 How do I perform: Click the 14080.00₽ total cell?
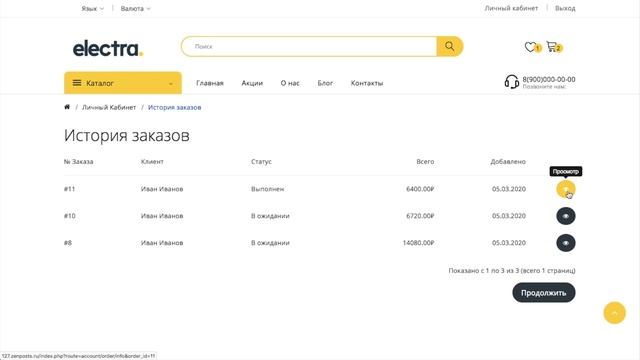point(418,243)
